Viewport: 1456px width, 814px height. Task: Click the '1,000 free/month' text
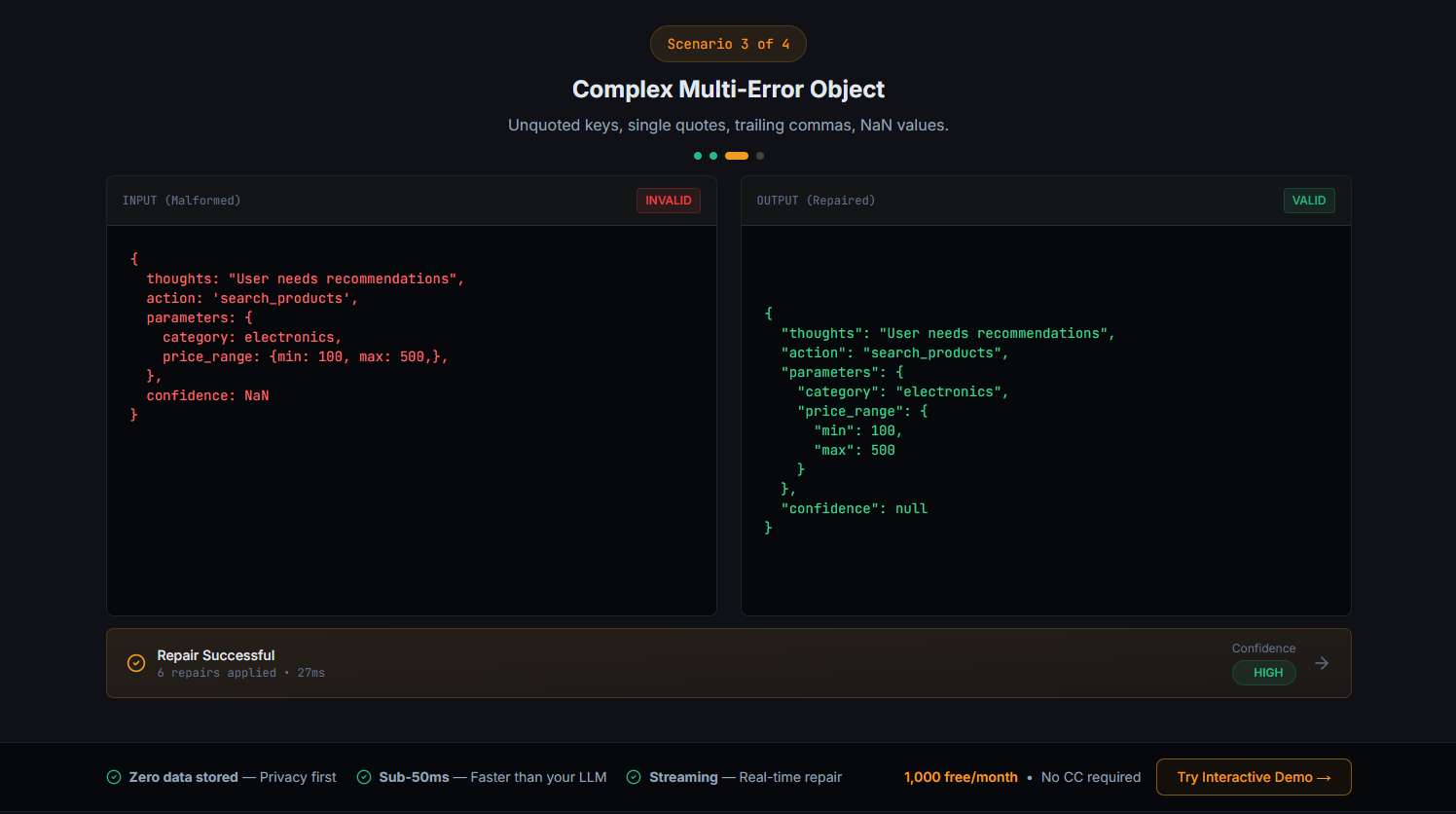pyautogui.click(x=961, y=777)
